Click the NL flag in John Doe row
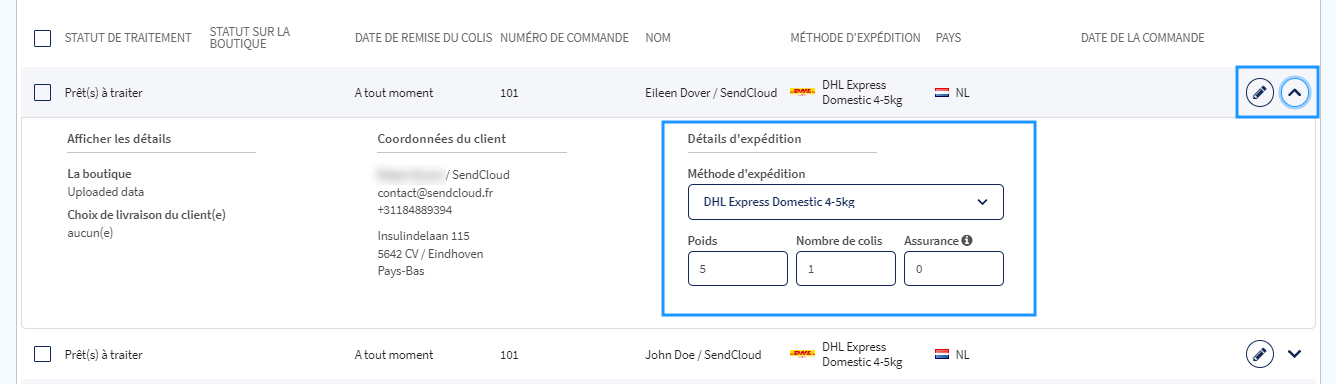1336x384 pixels. (942, 354)
